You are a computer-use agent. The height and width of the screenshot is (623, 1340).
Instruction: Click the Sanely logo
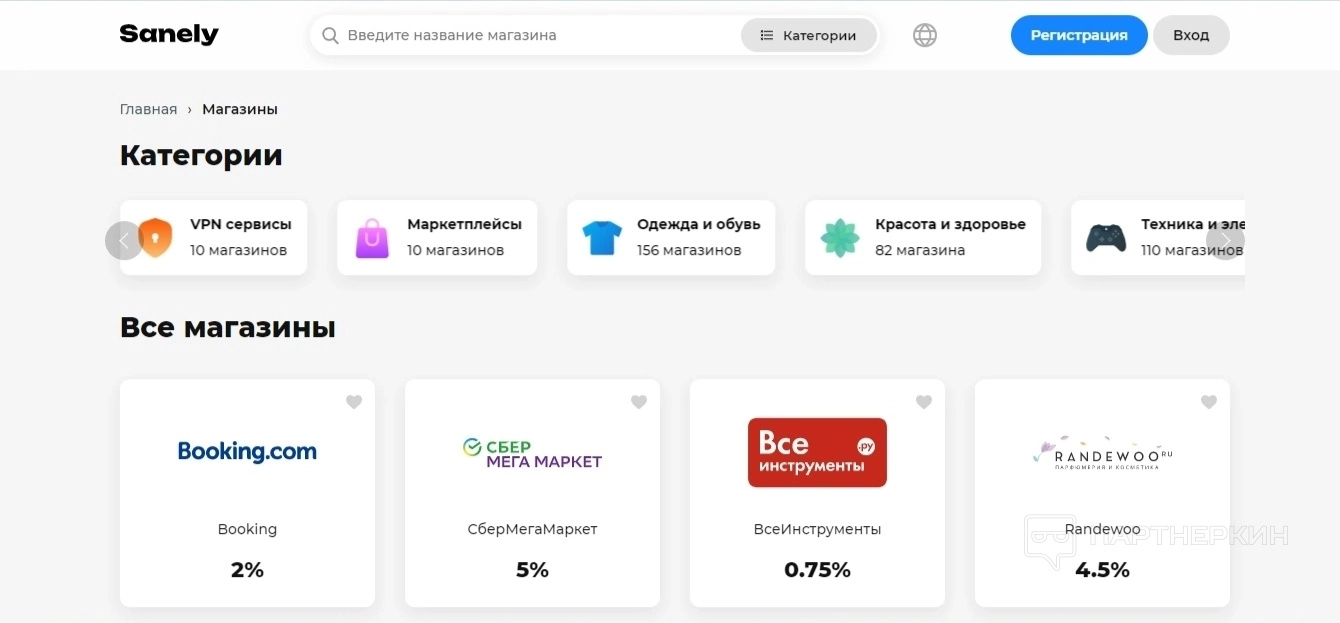click(169, 34)
